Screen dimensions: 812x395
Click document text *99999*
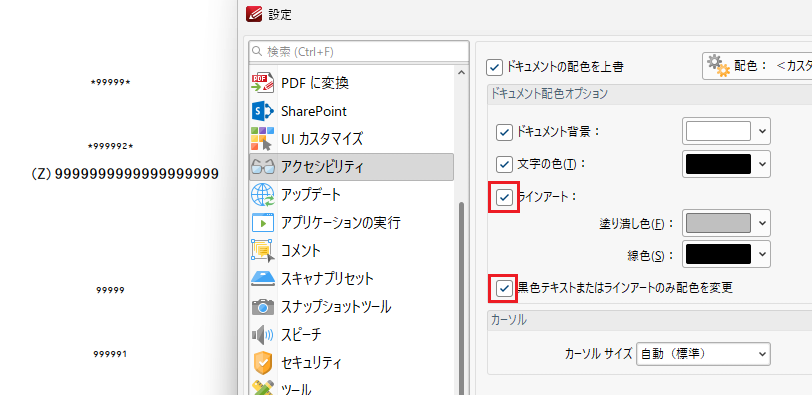click(x=110, y=82)
